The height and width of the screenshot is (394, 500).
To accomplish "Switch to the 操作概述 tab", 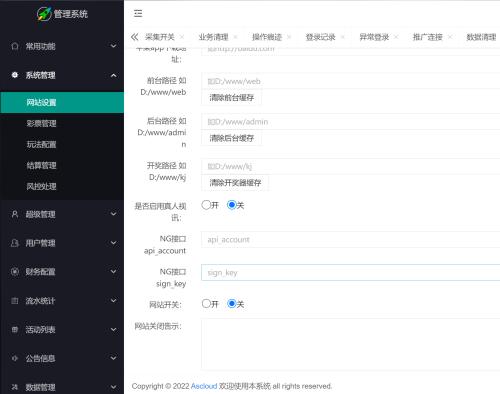I will [267, 37].
